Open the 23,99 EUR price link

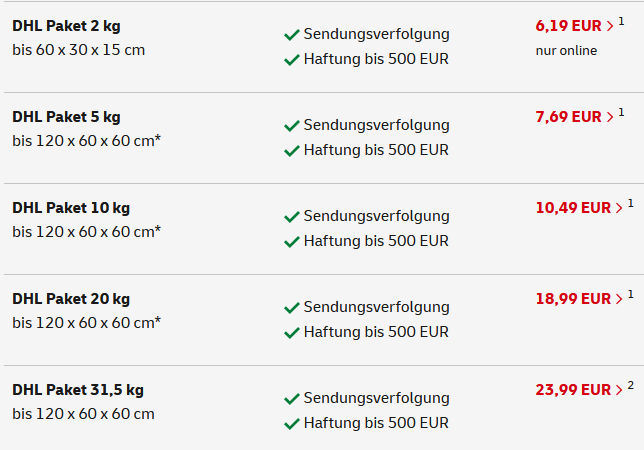click(573, 389)
